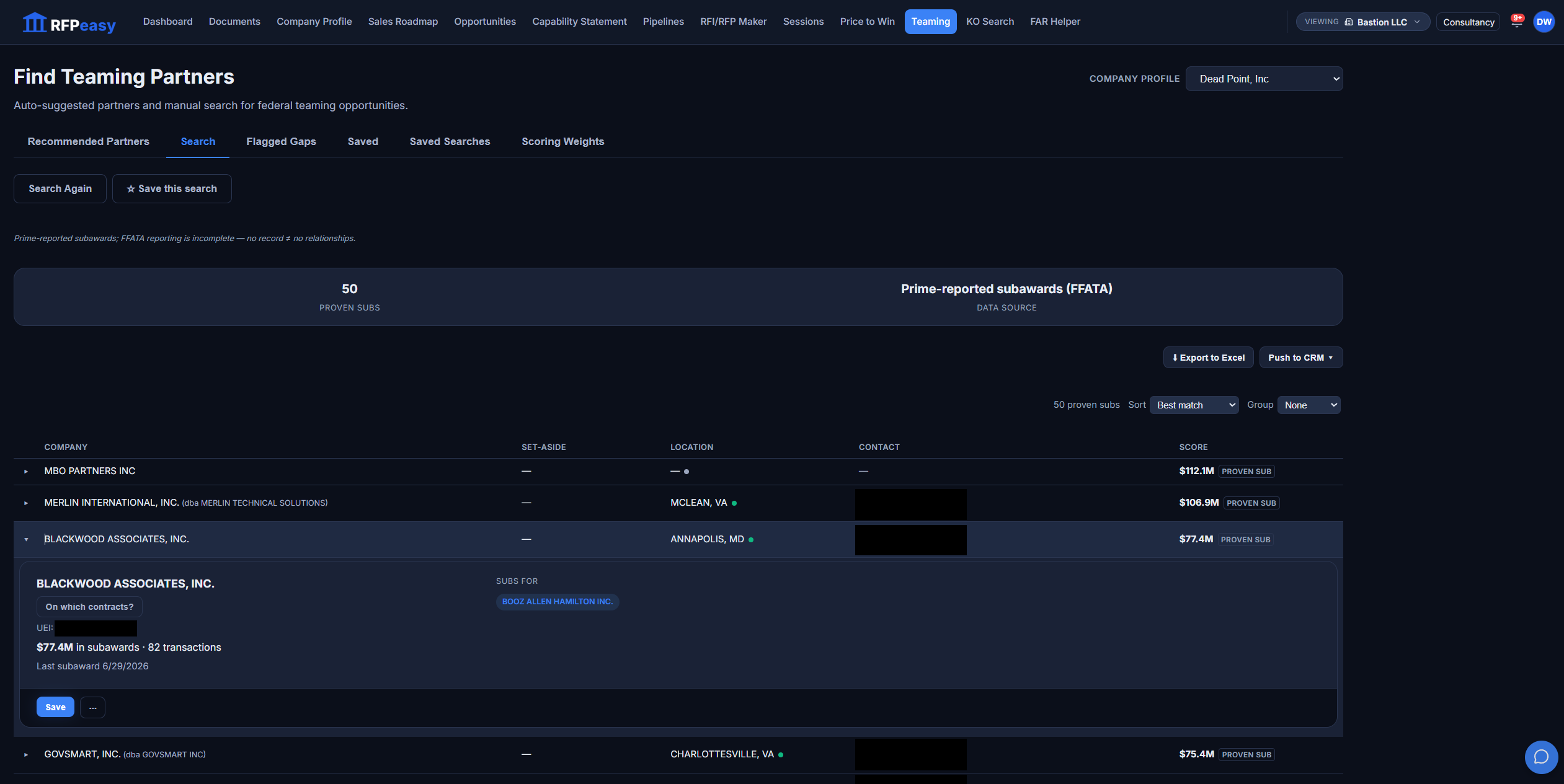Open the FAR Helper page
This screenshot has width=1564, height=784.
(1055, 22)
